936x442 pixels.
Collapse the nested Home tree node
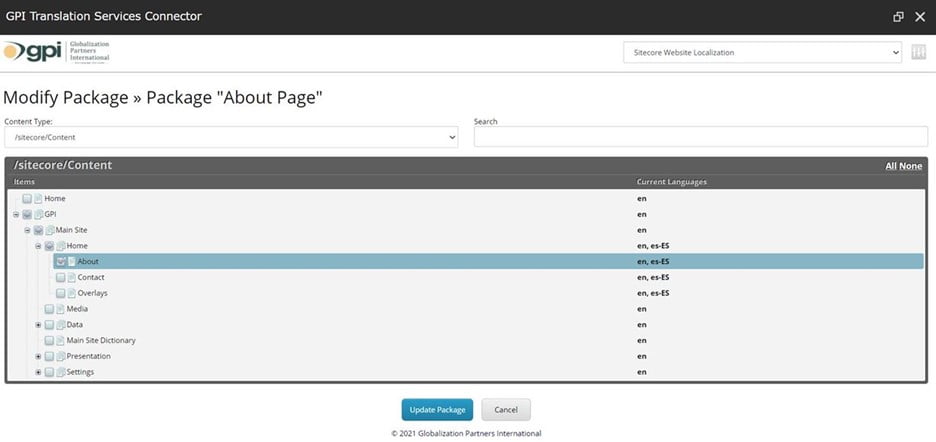click(38, 246)
